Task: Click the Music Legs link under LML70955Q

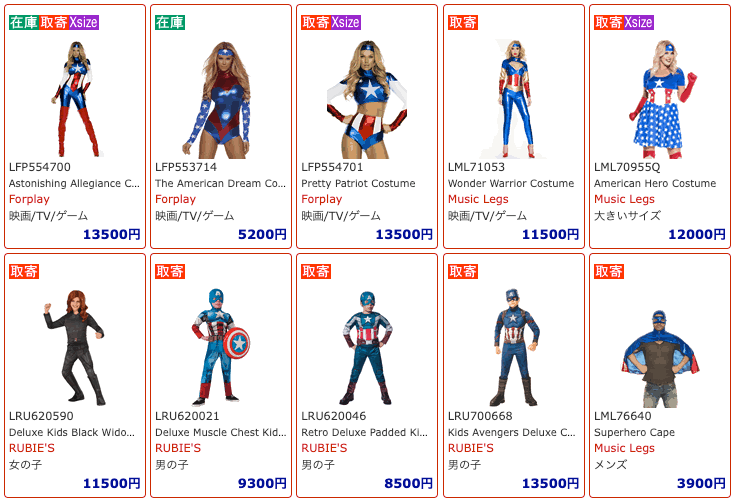Action: [624, 199]
